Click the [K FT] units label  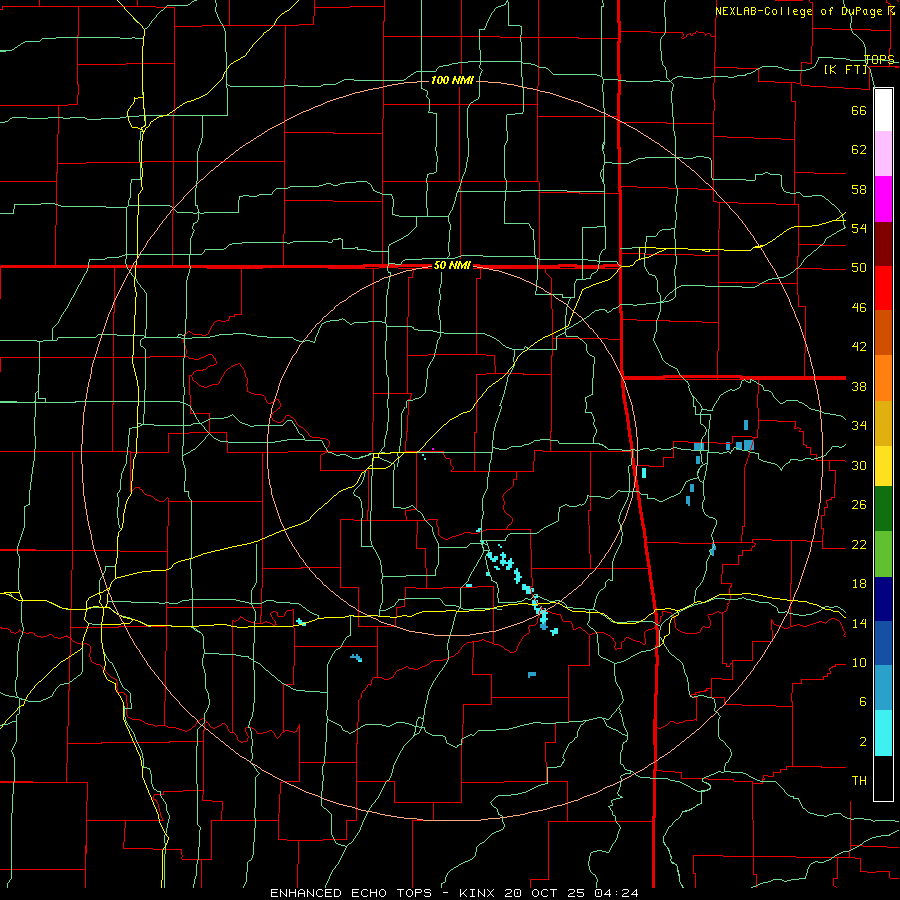pos(846,69)
